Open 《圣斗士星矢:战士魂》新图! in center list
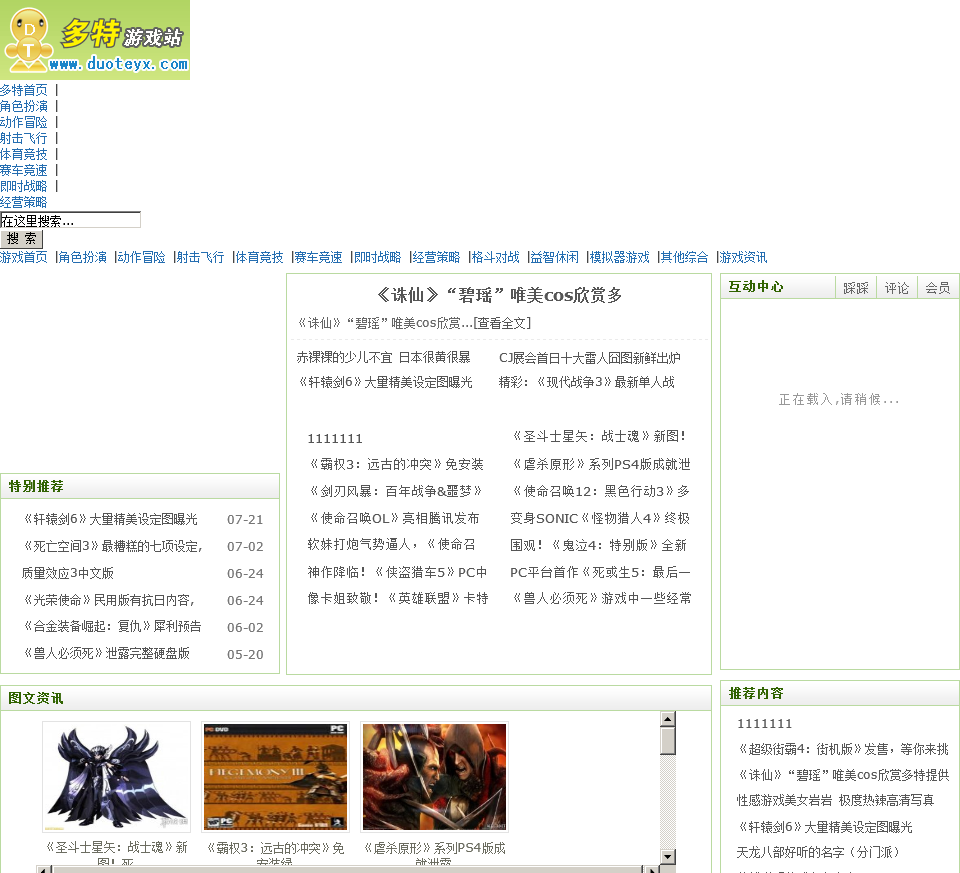Screen dimensions: 960x873 tap(599, 436)
